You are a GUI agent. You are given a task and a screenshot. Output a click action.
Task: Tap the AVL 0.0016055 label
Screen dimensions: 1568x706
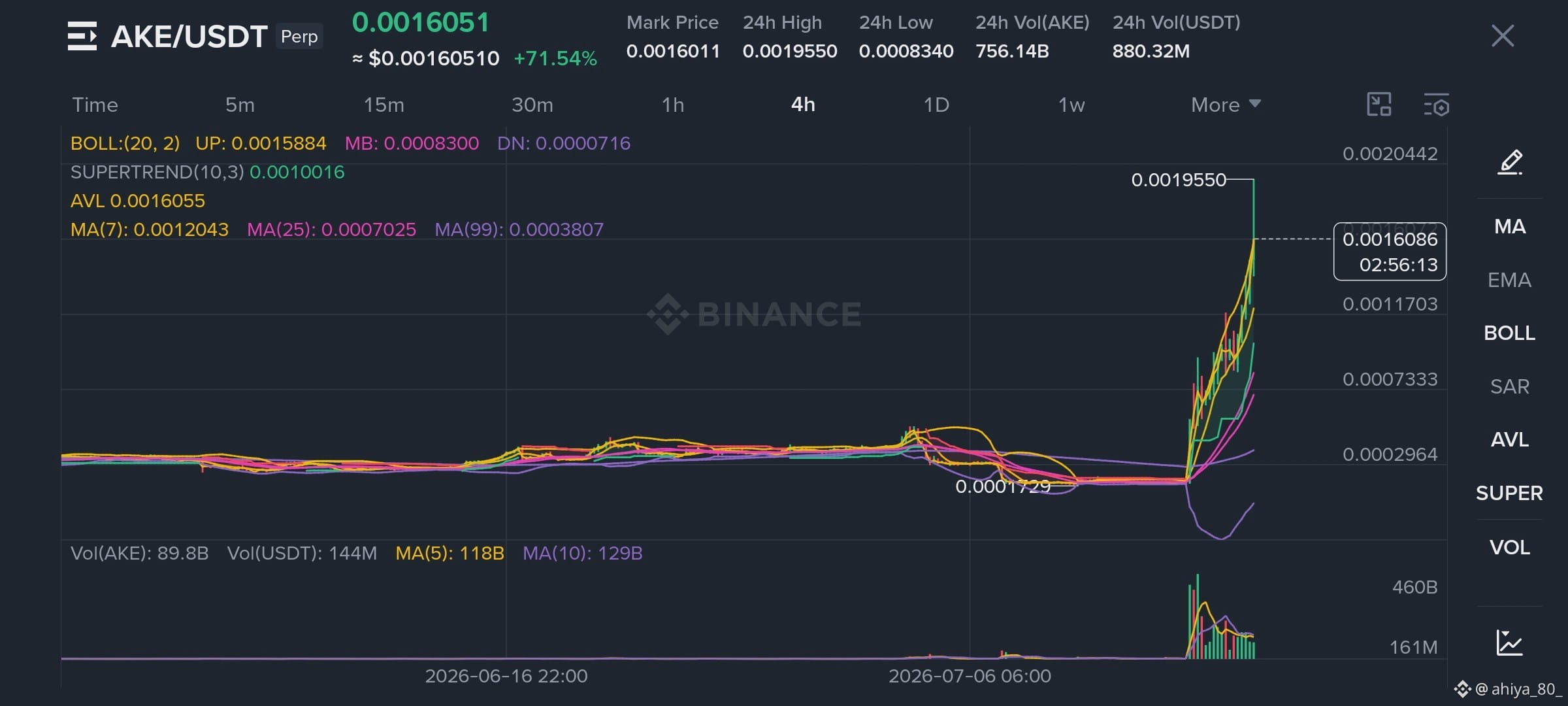[x=138, y=201]
